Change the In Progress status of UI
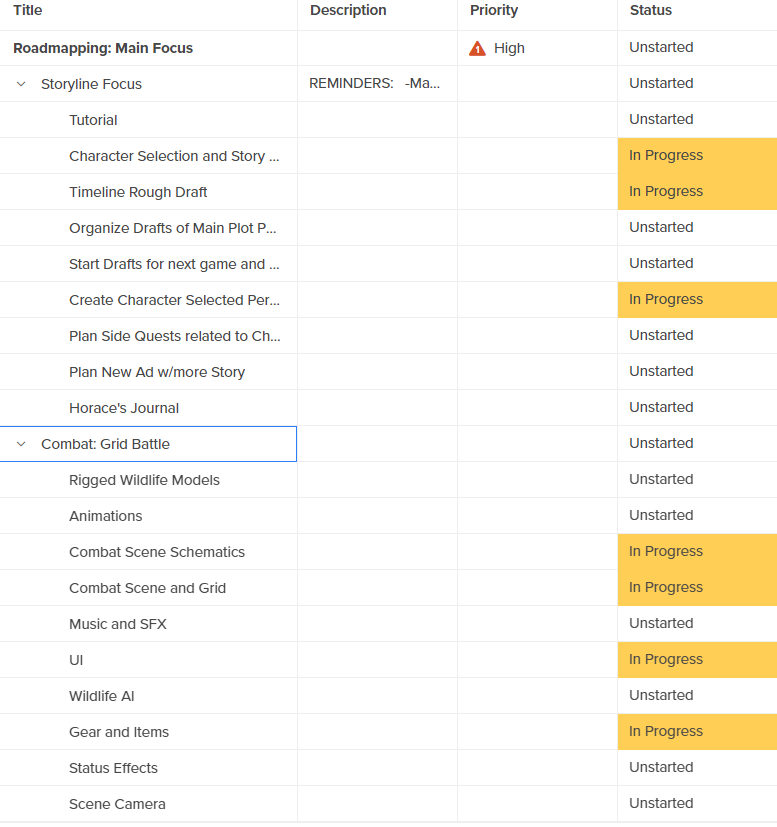The height and width of the screenshot is (827, 777). click(666, 660)
